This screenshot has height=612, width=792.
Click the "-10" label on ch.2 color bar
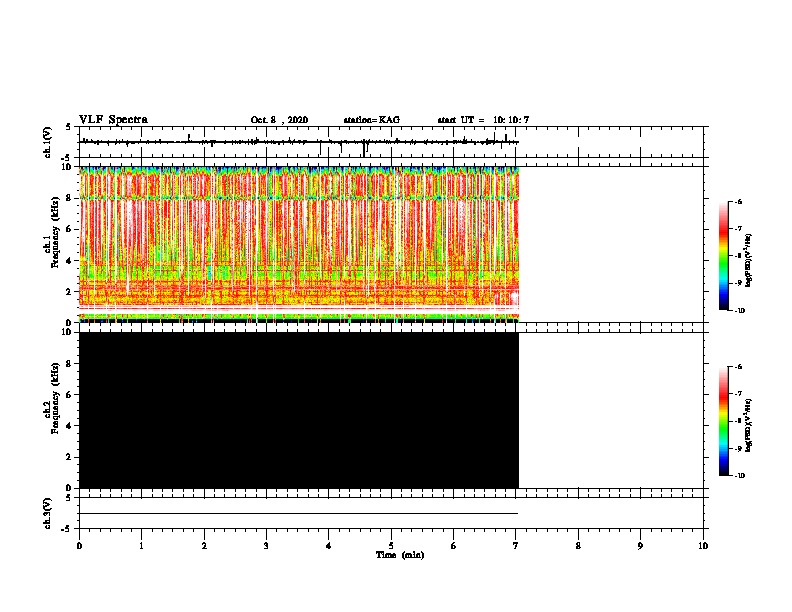[739, 476]
